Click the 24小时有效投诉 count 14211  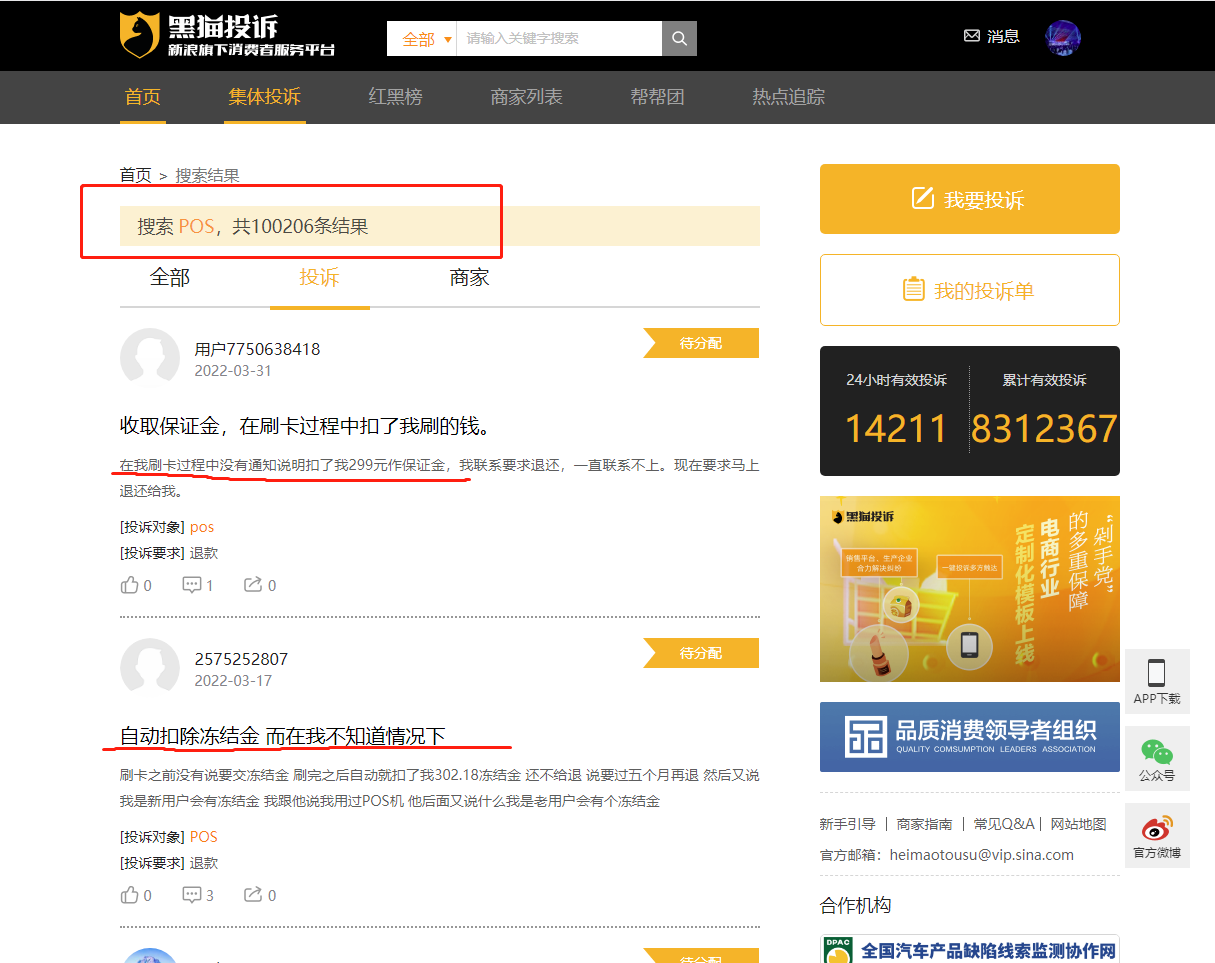click(x=896, y=429)
